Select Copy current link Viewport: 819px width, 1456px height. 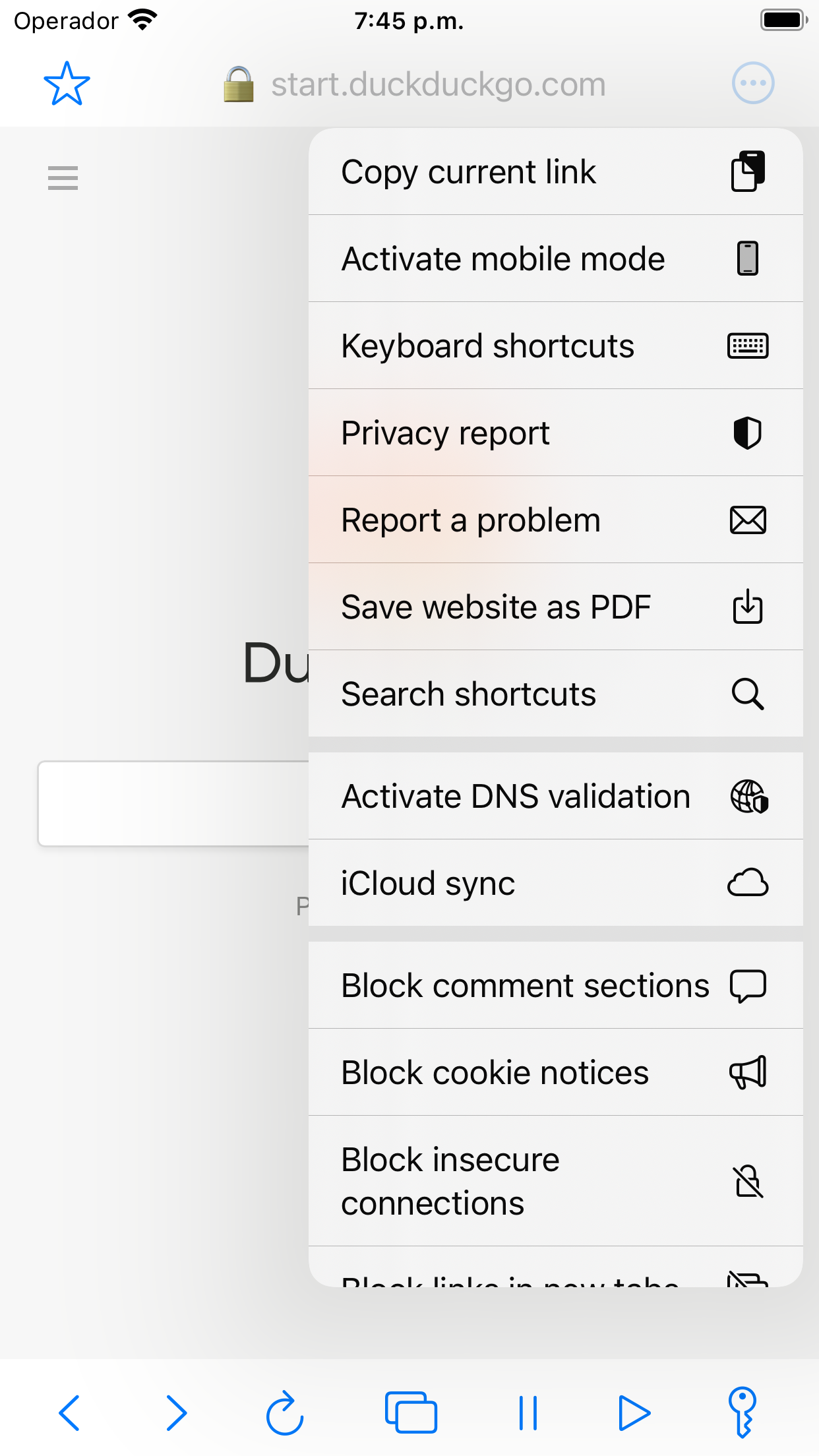pyautogui.click(x=555, y=172)
